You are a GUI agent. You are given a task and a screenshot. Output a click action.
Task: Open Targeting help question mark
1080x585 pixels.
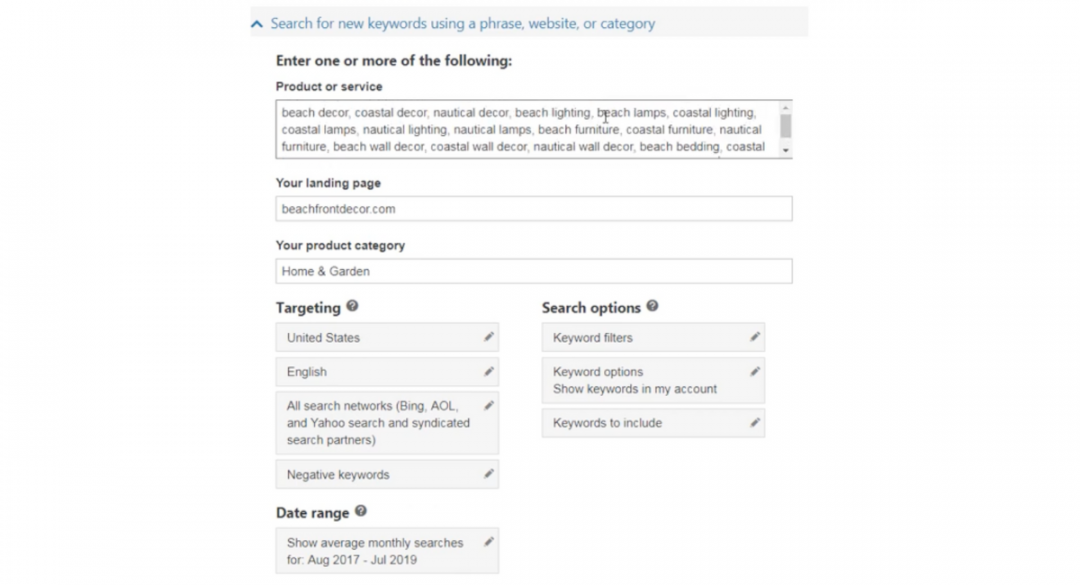pyautogui.click(x=352, y=306)
